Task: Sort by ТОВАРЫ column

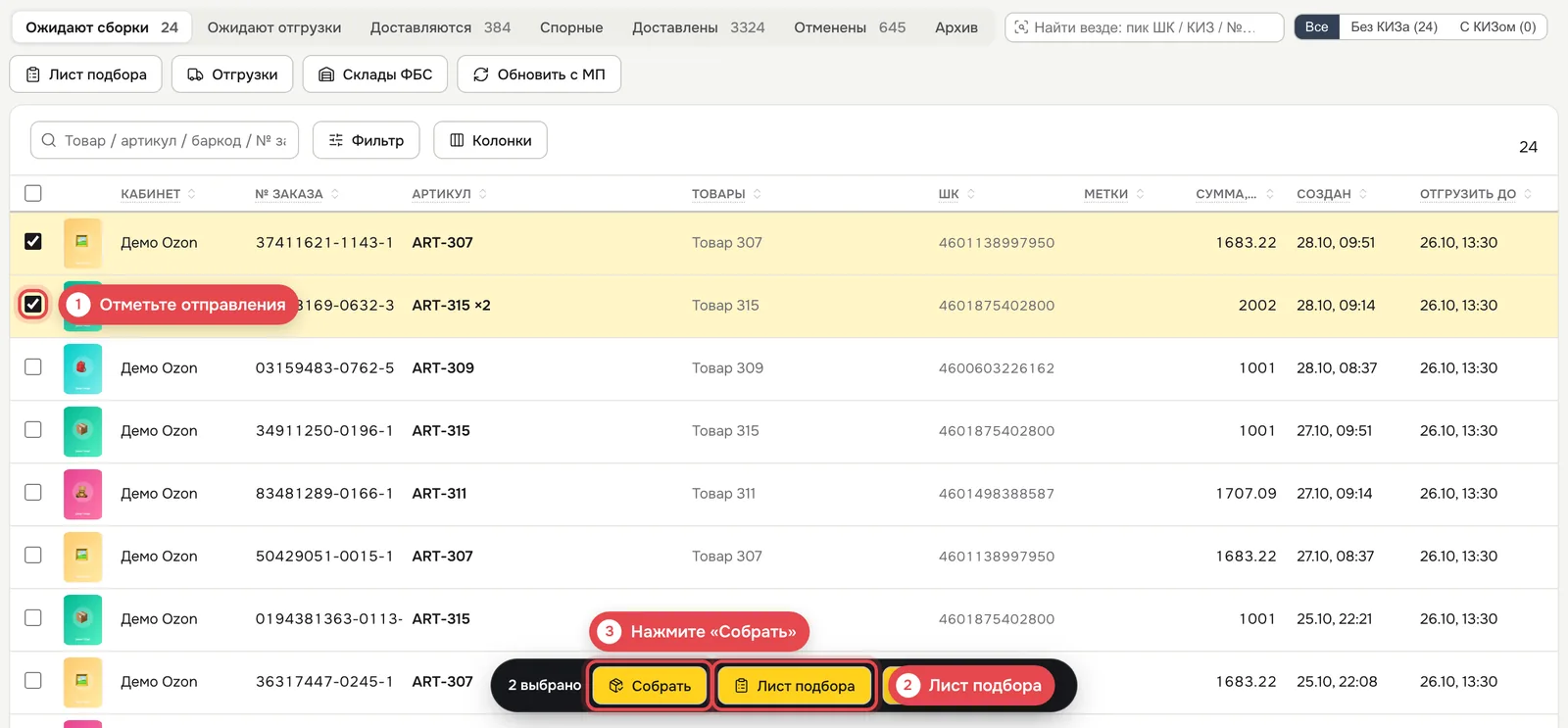Action: click(726, 194)
